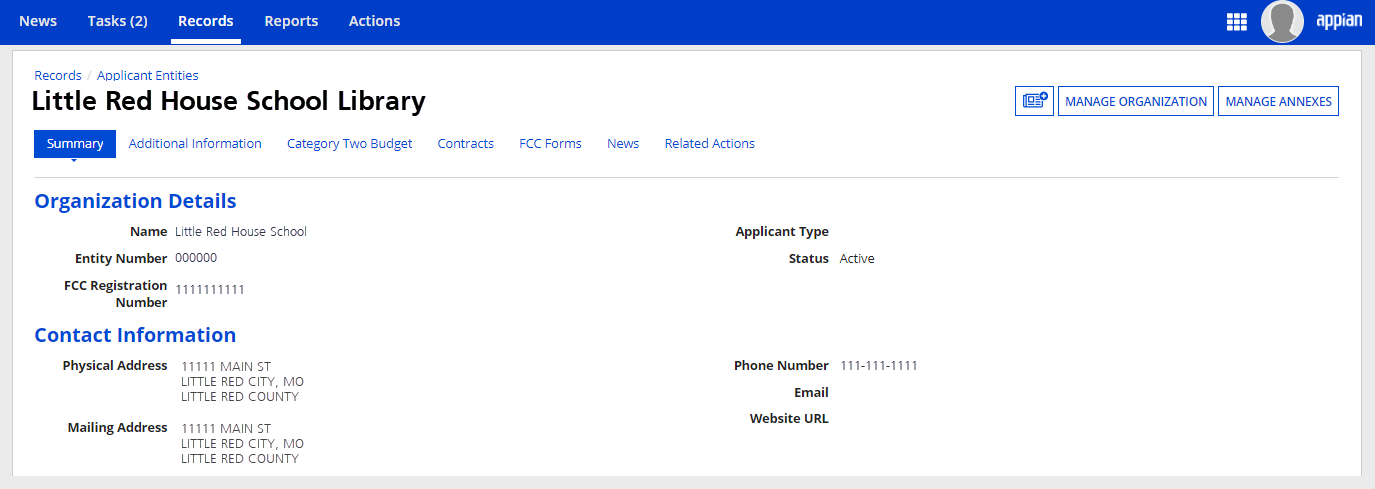
Task: Follow the Records breadcrumb link
Action: (58, 75)
